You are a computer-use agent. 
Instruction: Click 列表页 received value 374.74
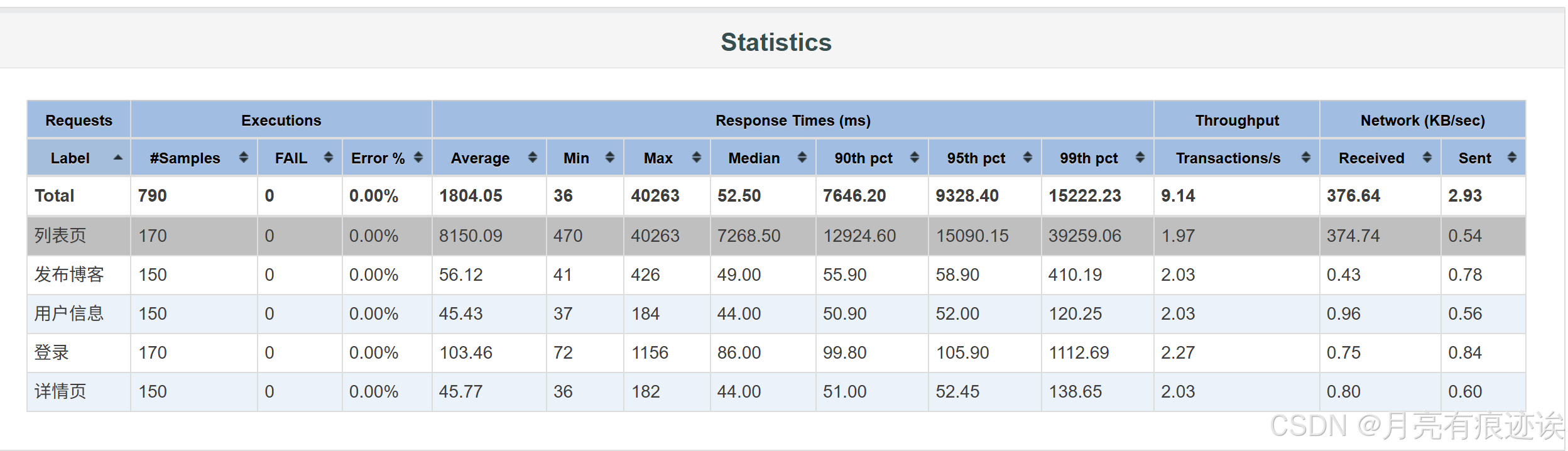click(x=1353, y=236)
